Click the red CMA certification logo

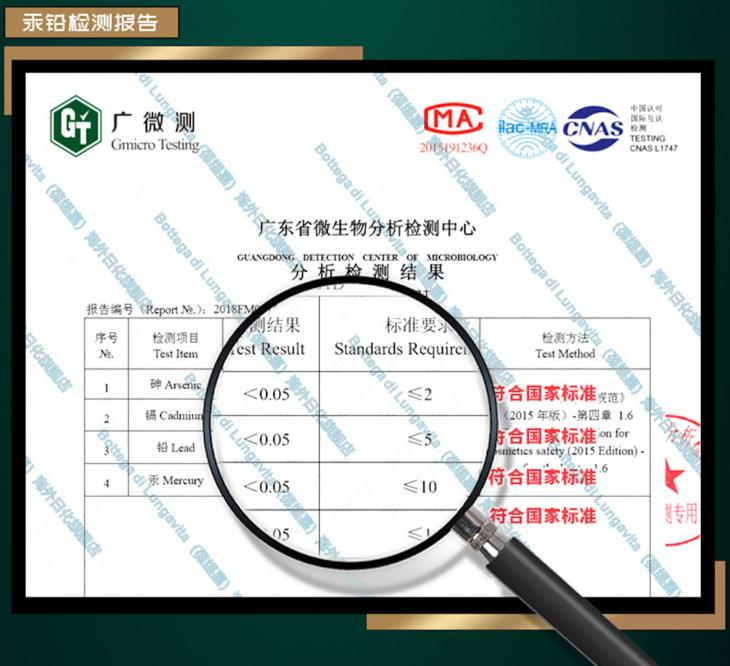453,119
